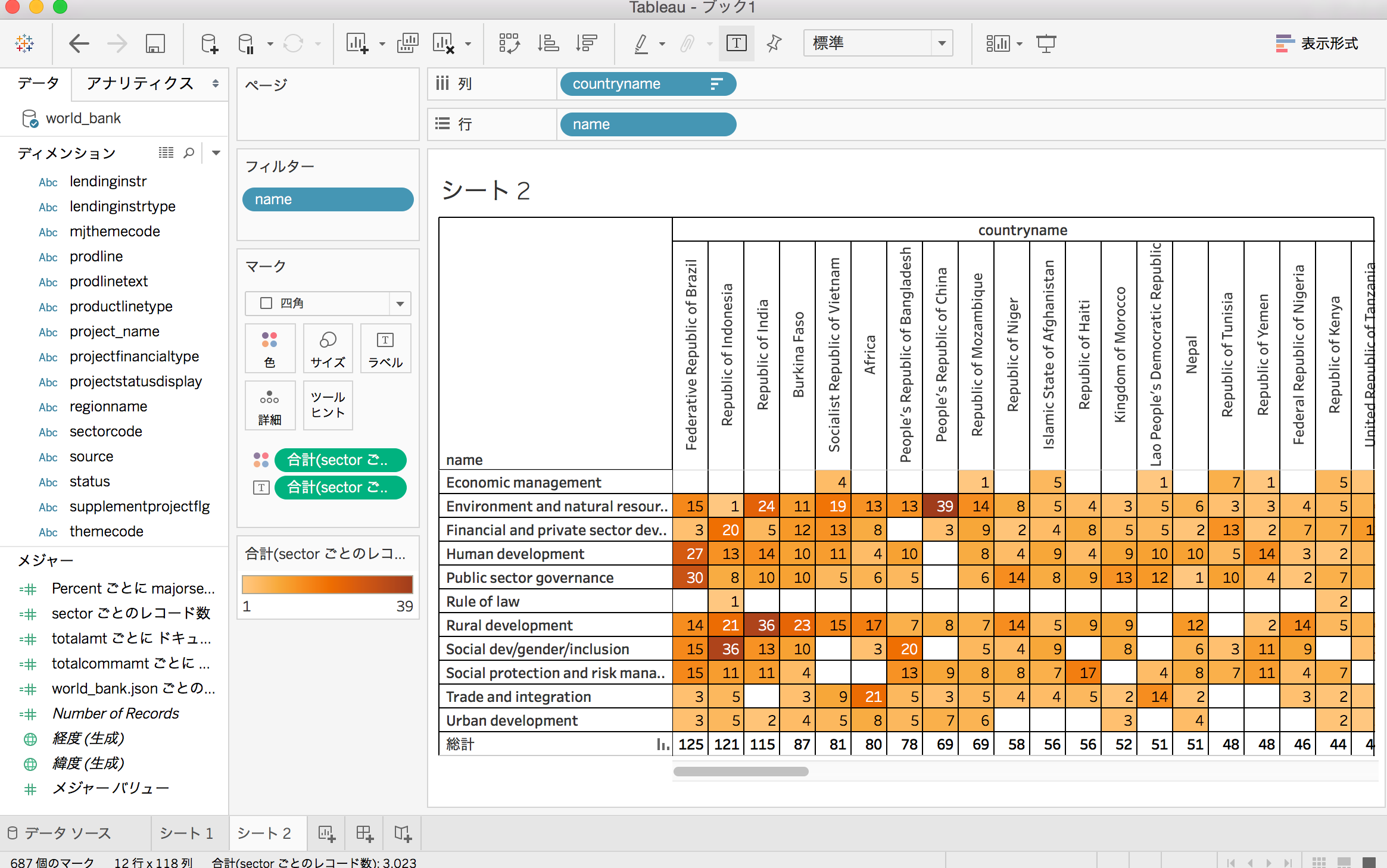The image size is (1387, 868).
Task: Click the サイズ size marks button
Action: pyautogui.click(x=328, y=349)
